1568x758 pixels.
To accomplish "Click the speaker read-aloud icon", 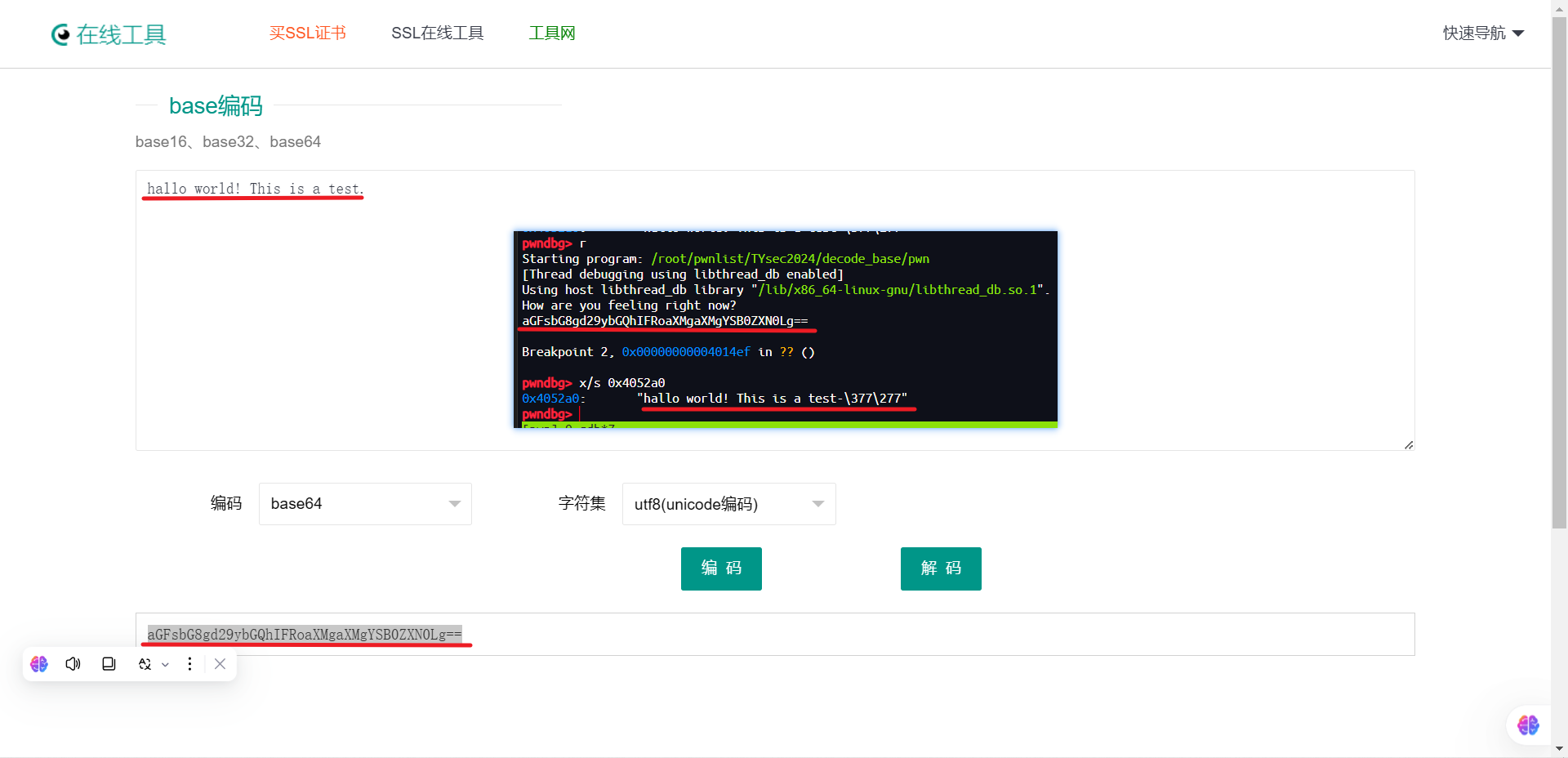I will (x=73, y=664).
